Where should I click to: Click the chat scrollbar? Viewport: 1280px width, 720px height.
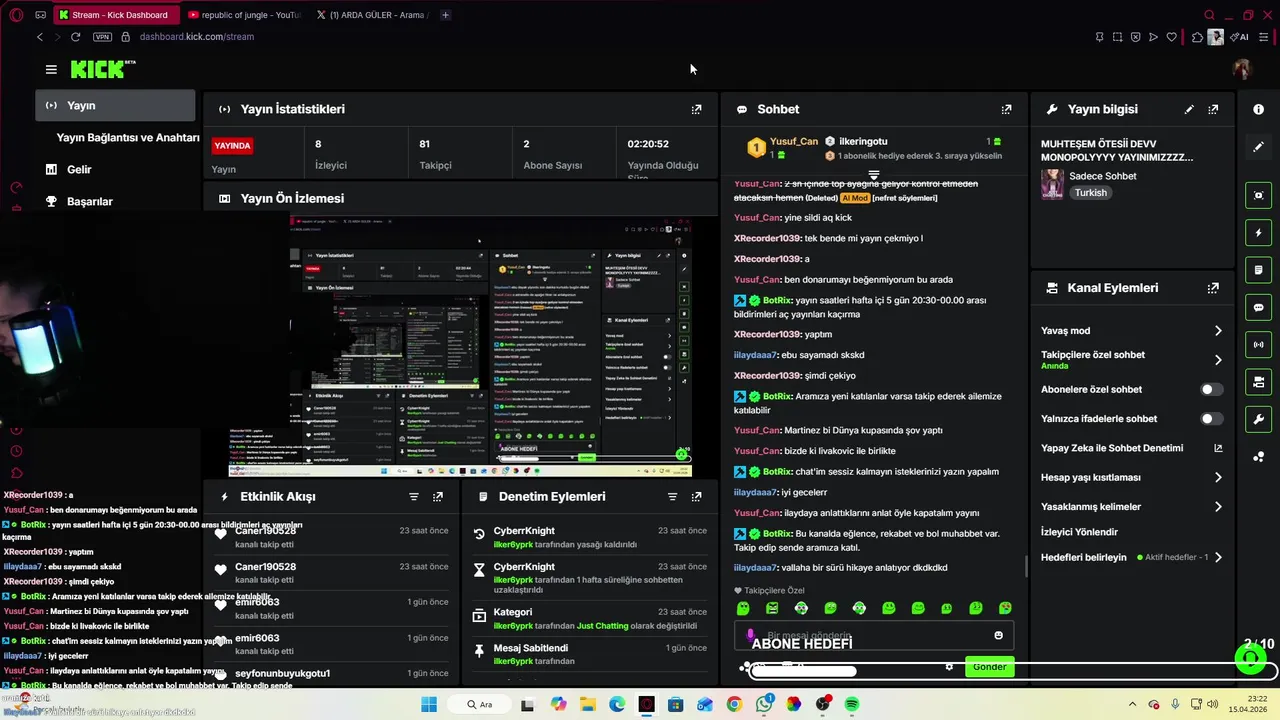coord(1026,567)
